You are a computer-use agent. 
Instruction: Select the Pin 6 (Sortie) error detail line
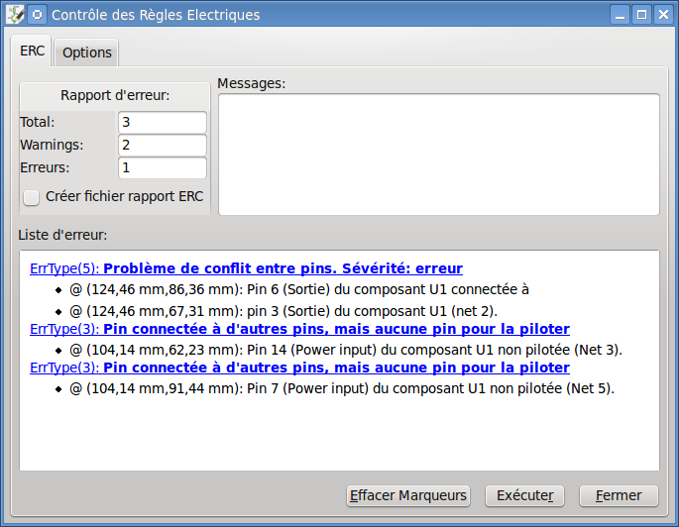tap(300, 289)
